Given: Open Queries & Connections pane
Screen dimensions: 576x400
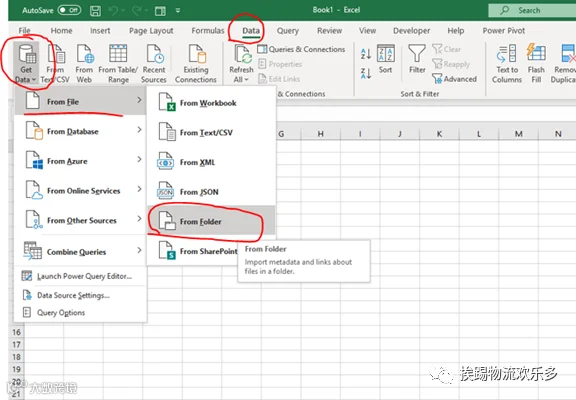Looking at the screenshot, I should [301, 49].
